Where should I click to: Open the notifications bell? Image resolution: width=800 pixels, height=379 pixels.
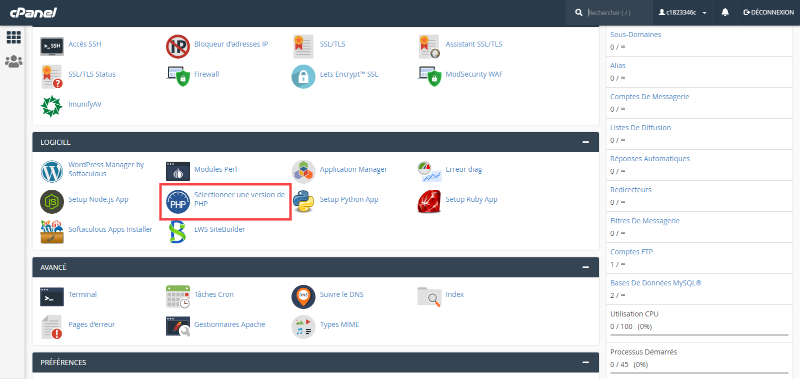(725, 12)
